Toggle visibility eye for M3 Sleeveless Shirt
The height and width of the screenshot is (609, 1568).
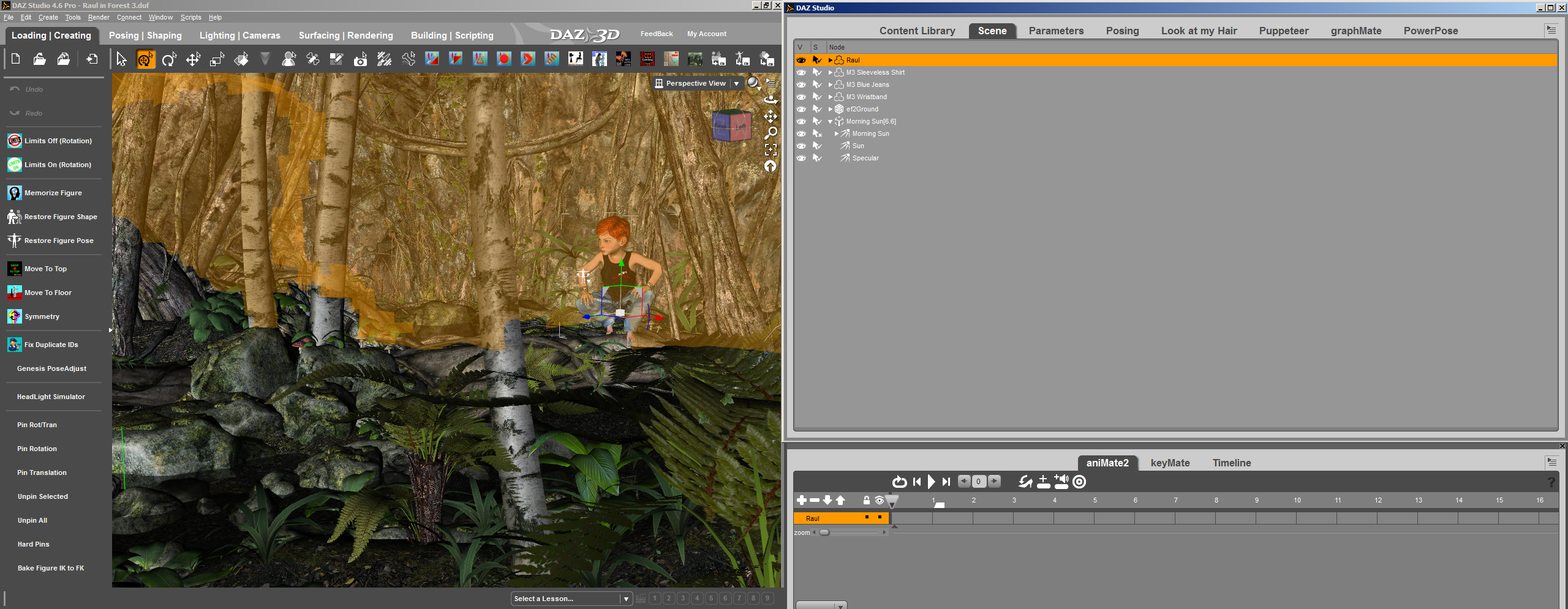(801, 72)
